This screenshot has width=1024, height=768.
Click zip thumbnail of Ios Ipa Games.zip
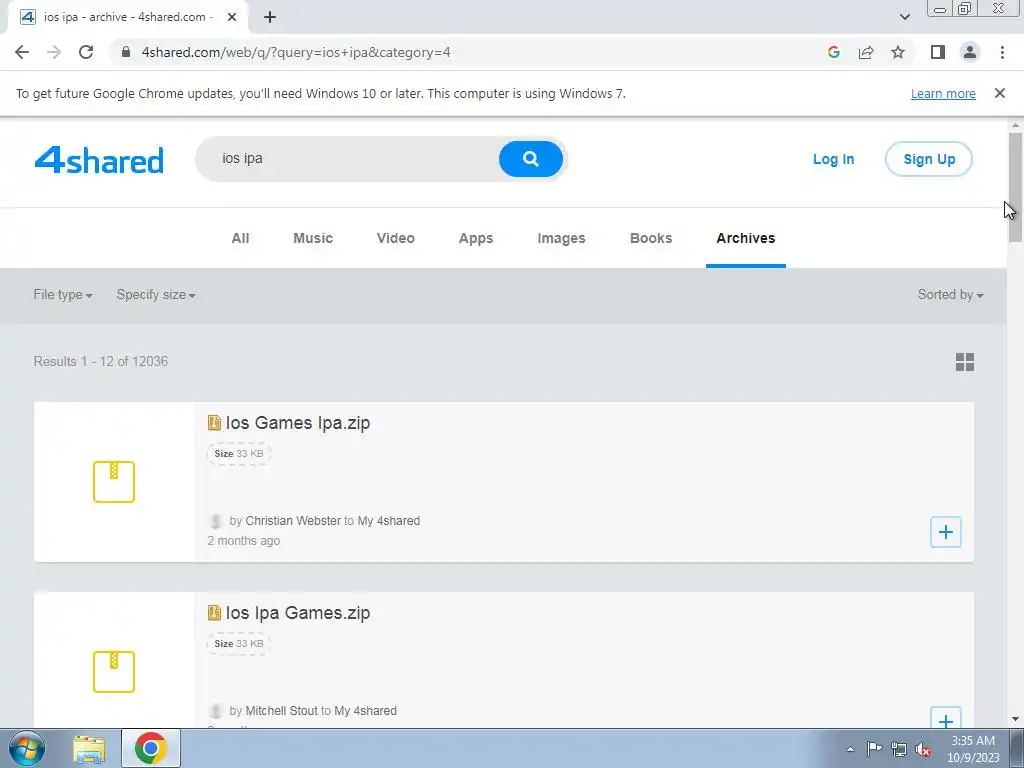(x=114, y=671)
